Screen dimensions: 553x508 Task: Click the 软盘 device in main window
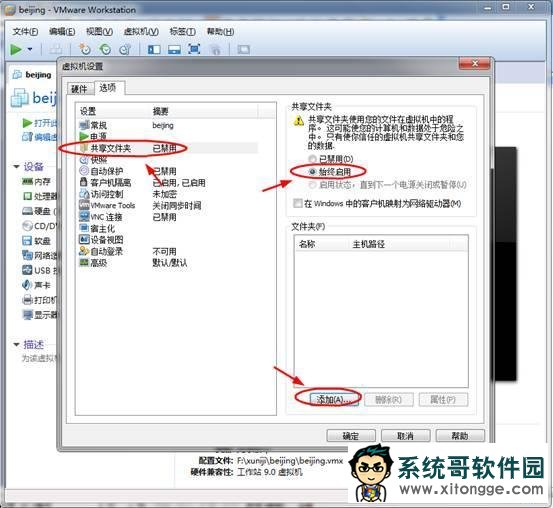point(36,241)
